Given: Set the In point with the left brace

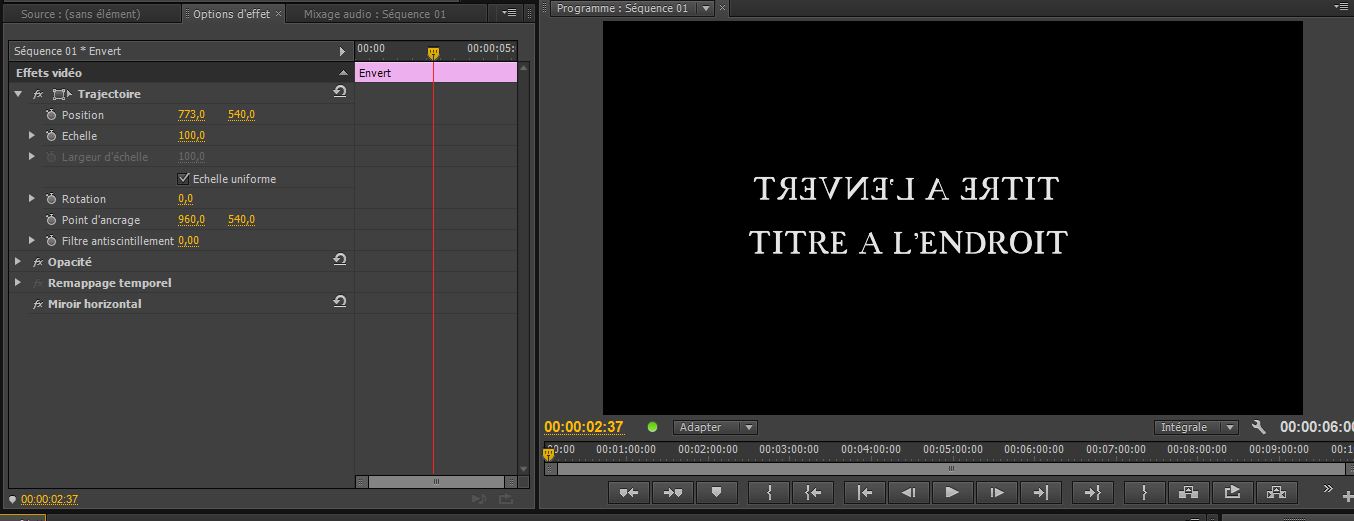Looking at the screenshot, I should pos(769,492).
